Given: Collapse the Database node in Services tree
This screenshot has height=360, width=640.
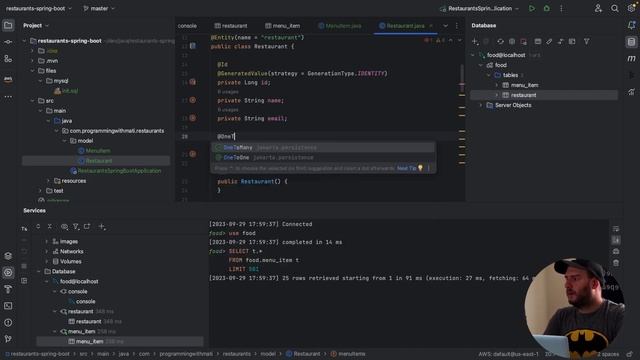Looking at the screenshot, I should pos(39,271).
